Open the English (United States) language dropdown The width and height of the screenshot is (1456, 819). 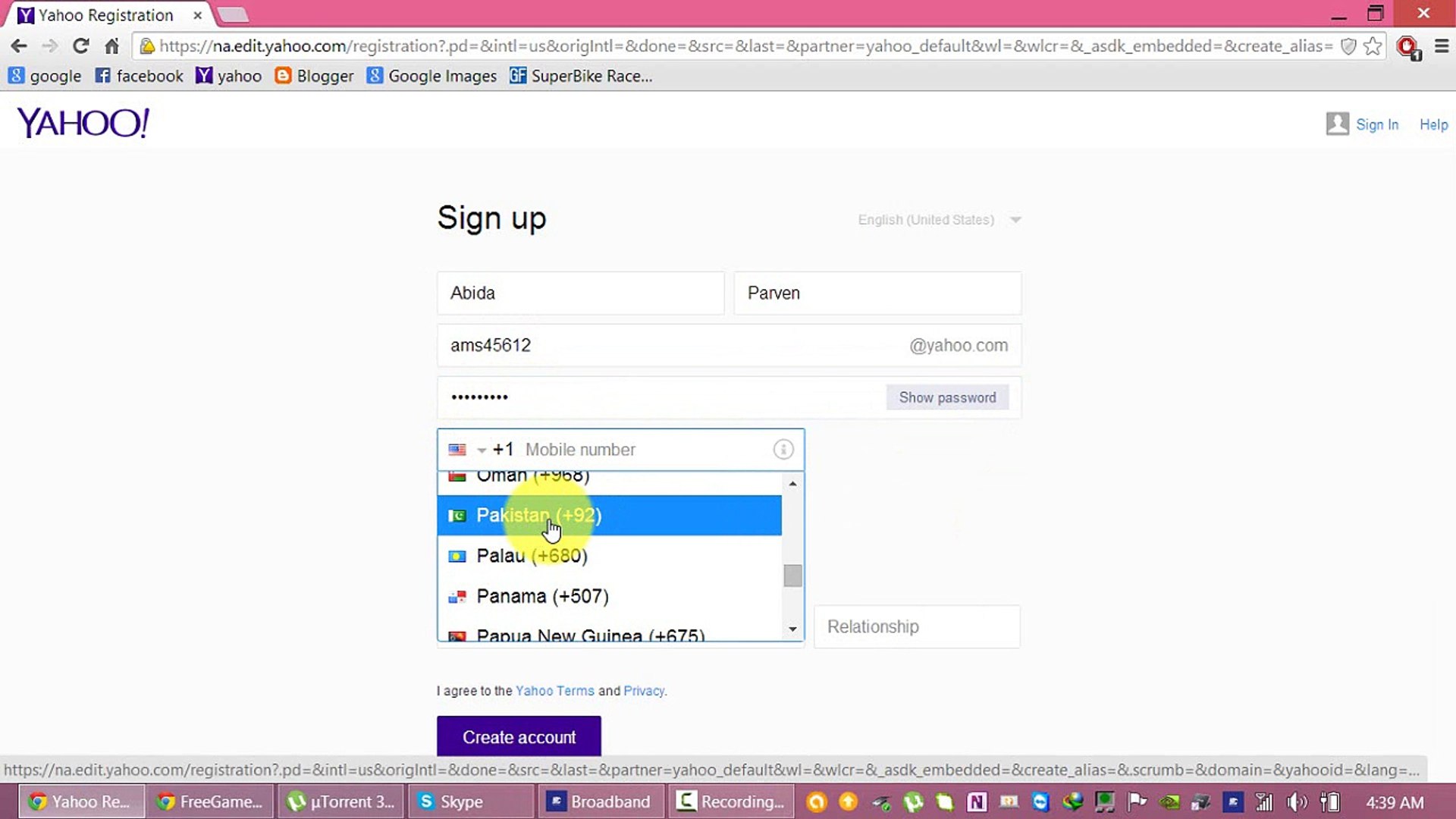pyautogui.click(x=939, y=220)
